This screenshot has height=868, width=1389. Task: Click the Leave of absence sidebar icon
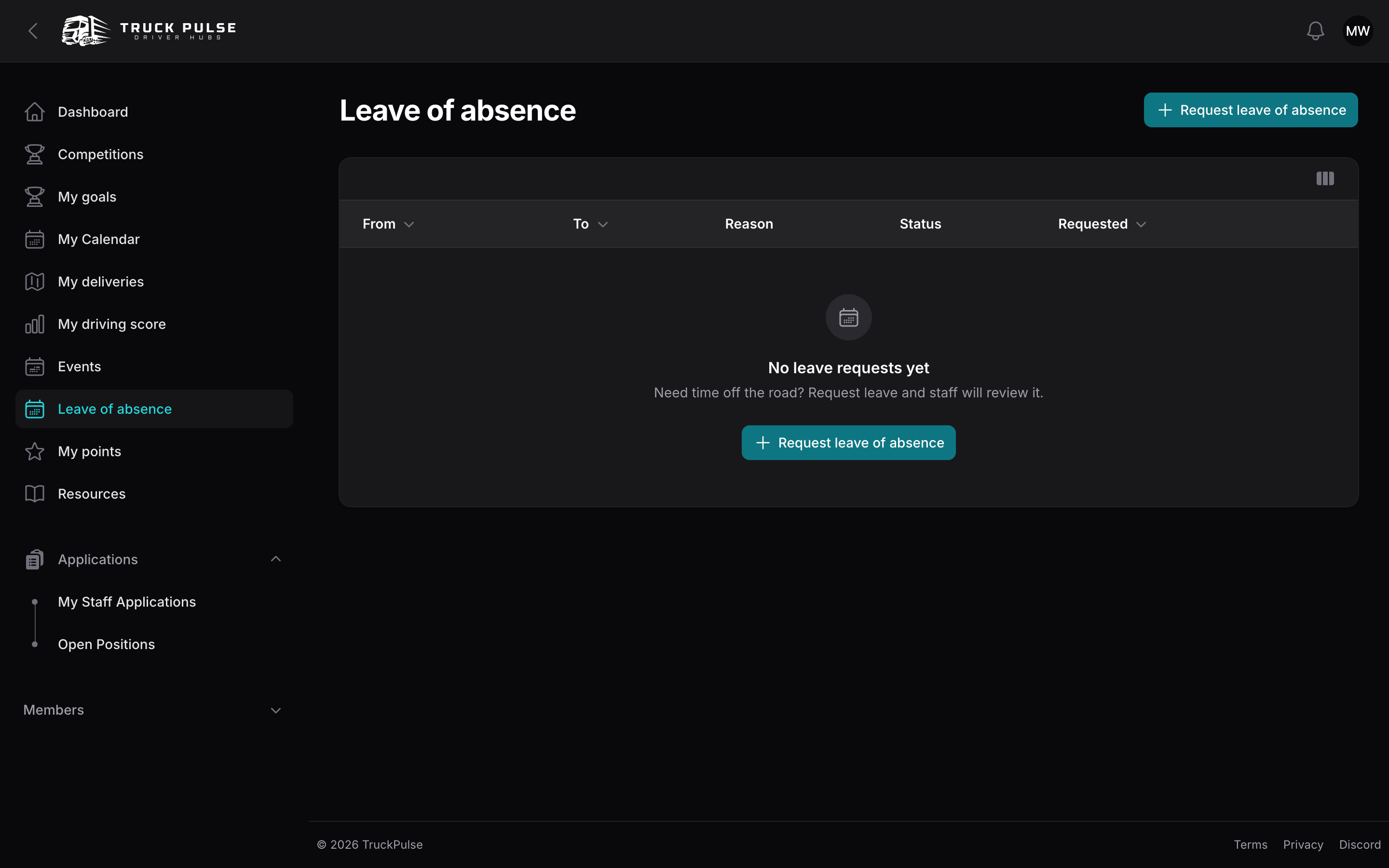pos(34,409)
